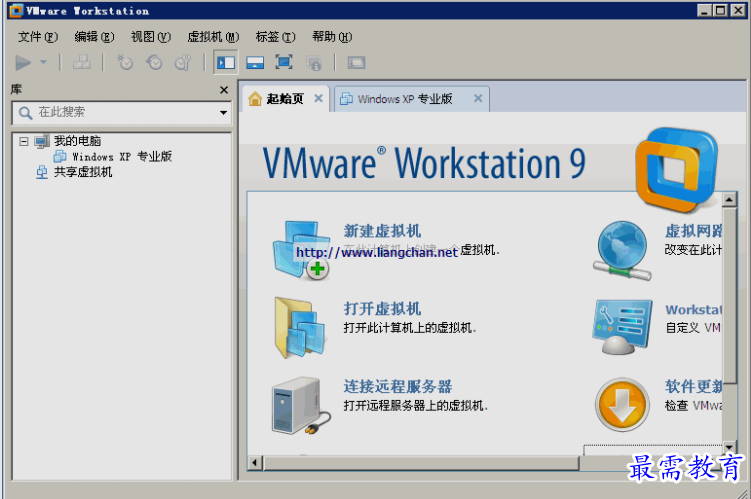Open the 文件(F) menu
Viewport: 751px width, 499px height.
click(x=38, y=36)
